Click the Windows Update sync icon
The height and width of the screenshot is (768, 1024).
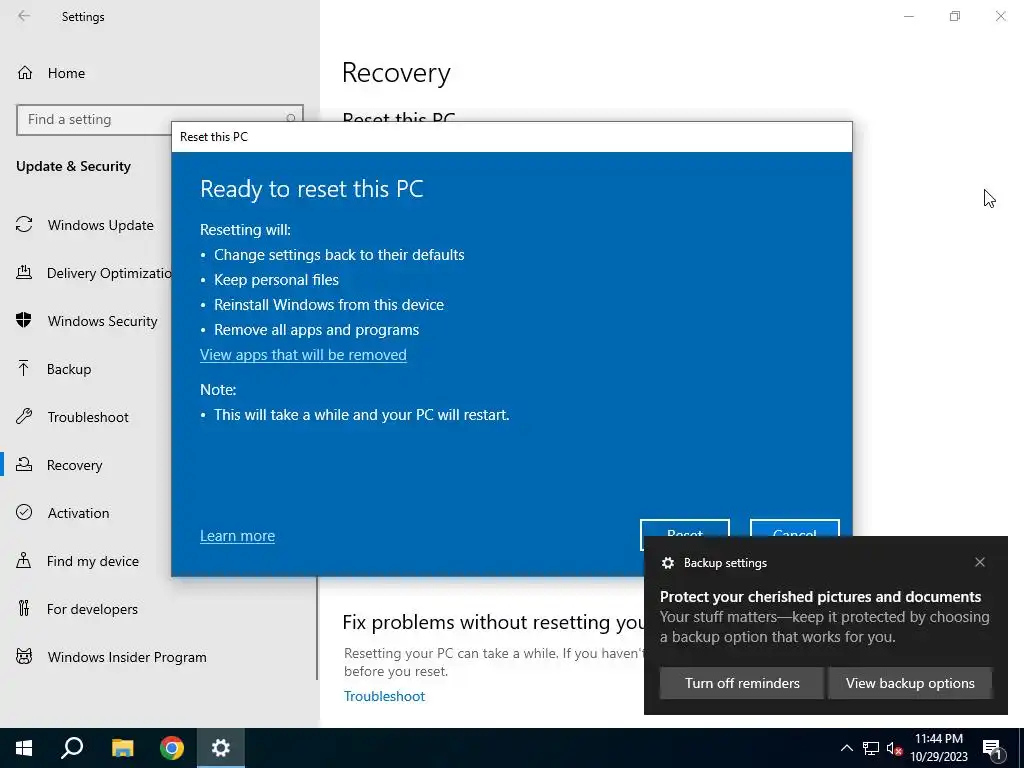coord(24,225)
